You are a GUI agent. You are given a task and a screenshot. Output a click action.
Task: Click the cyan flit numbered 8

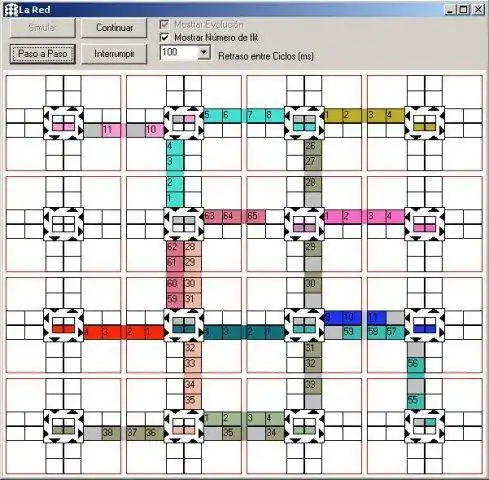pos(275,115)
